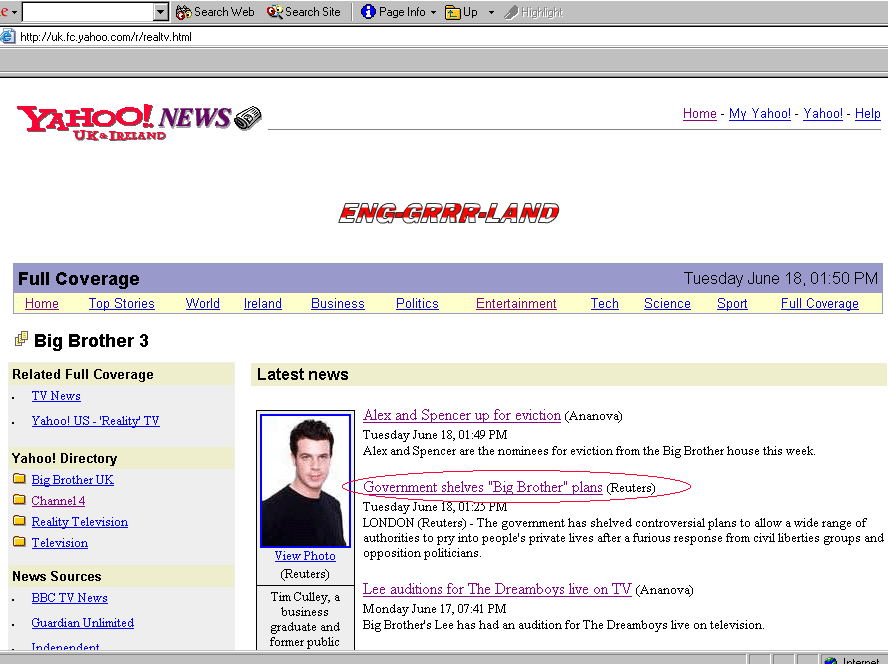The width and height of the screenshot is (888, 664).
Task: Expand the Up button dropdown arrow
Action: click(491, 12)
